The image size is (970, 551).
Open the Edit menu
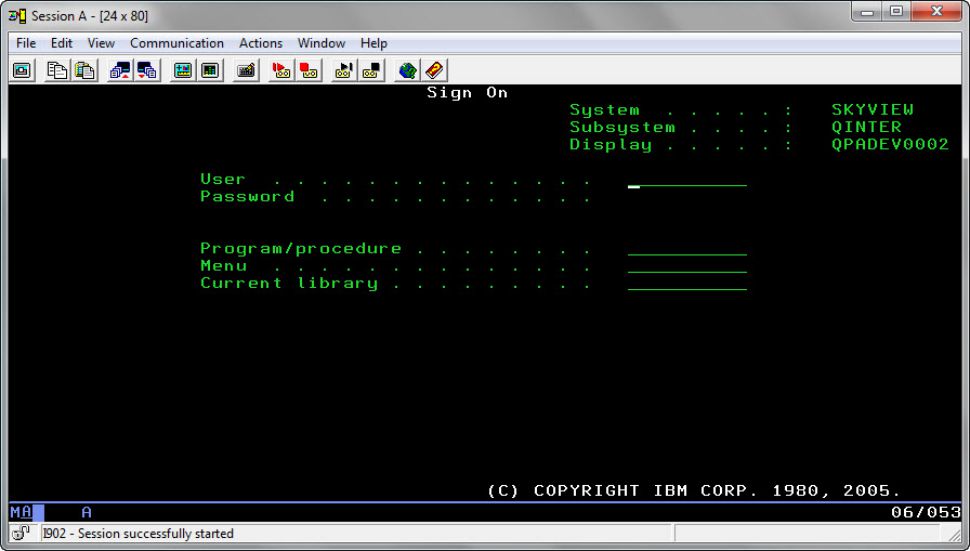[x=61, y=43]
